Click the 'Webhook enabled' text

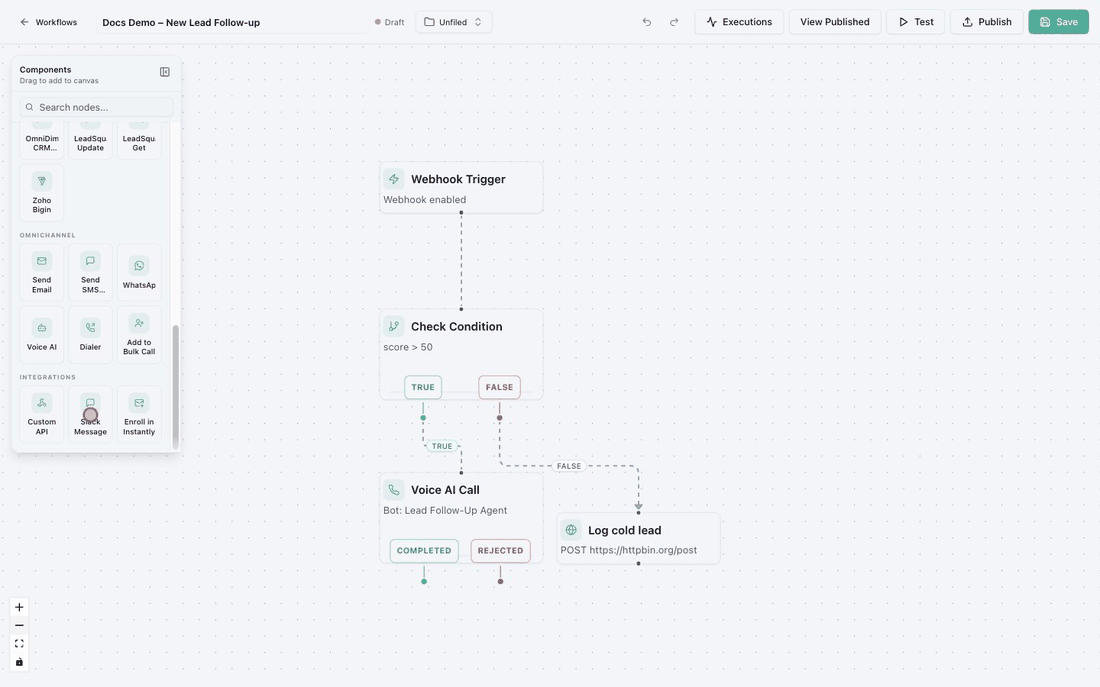(424, 199)
